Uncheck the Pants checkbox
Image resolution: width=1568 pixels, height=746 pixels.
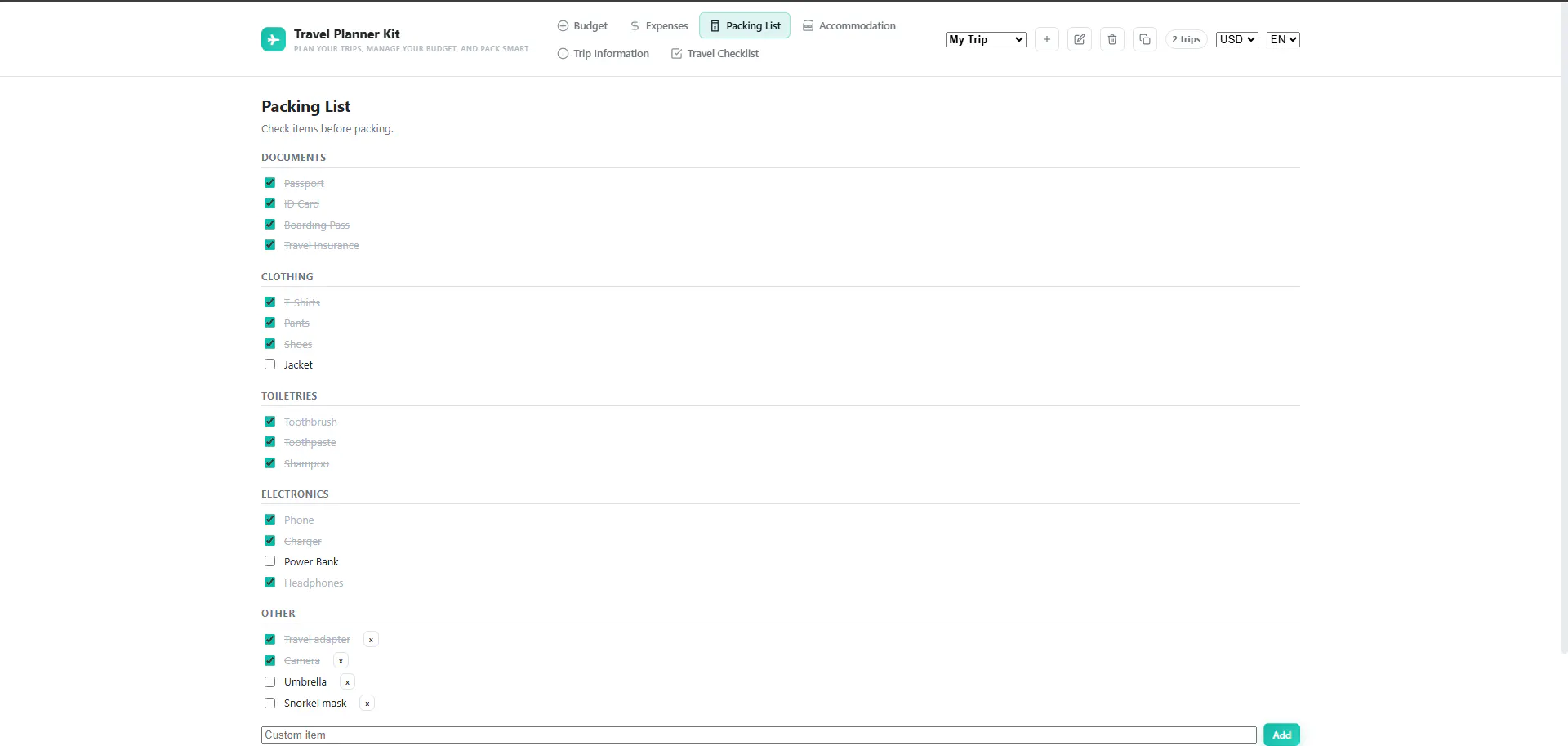[x=269, y=323]
